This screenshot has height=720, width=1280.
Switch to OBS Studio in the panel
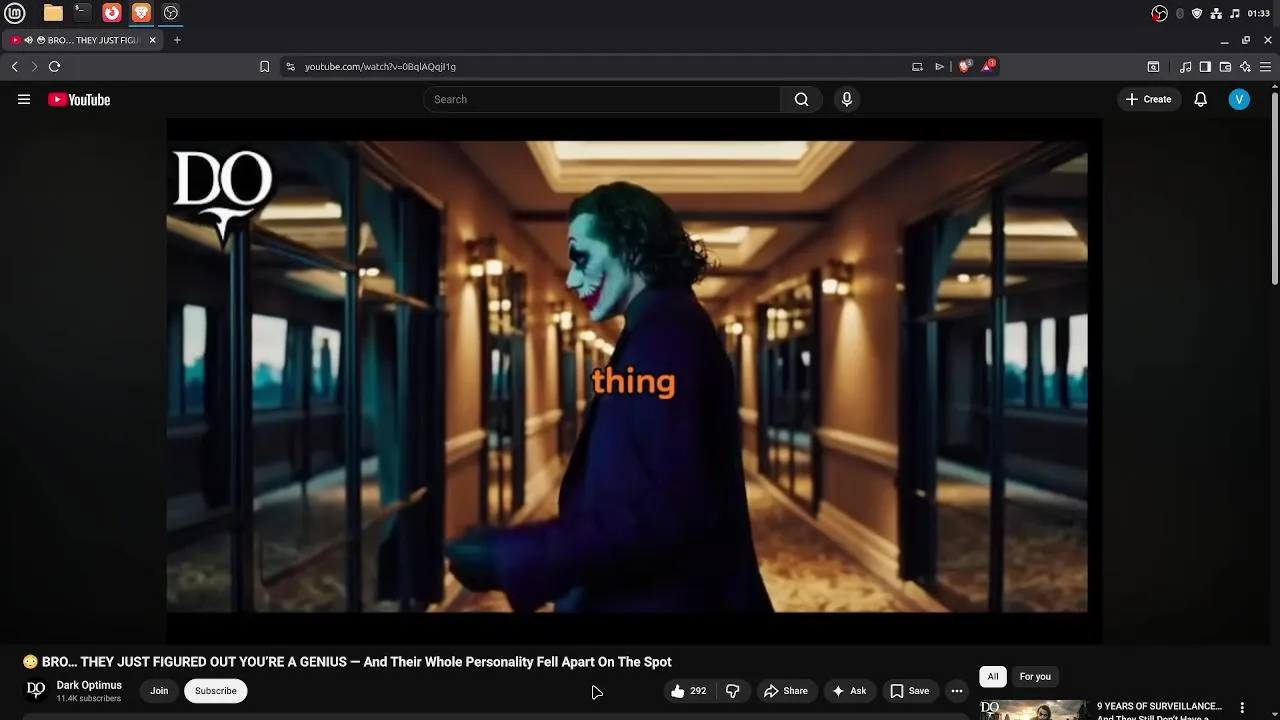click(171, 13)
